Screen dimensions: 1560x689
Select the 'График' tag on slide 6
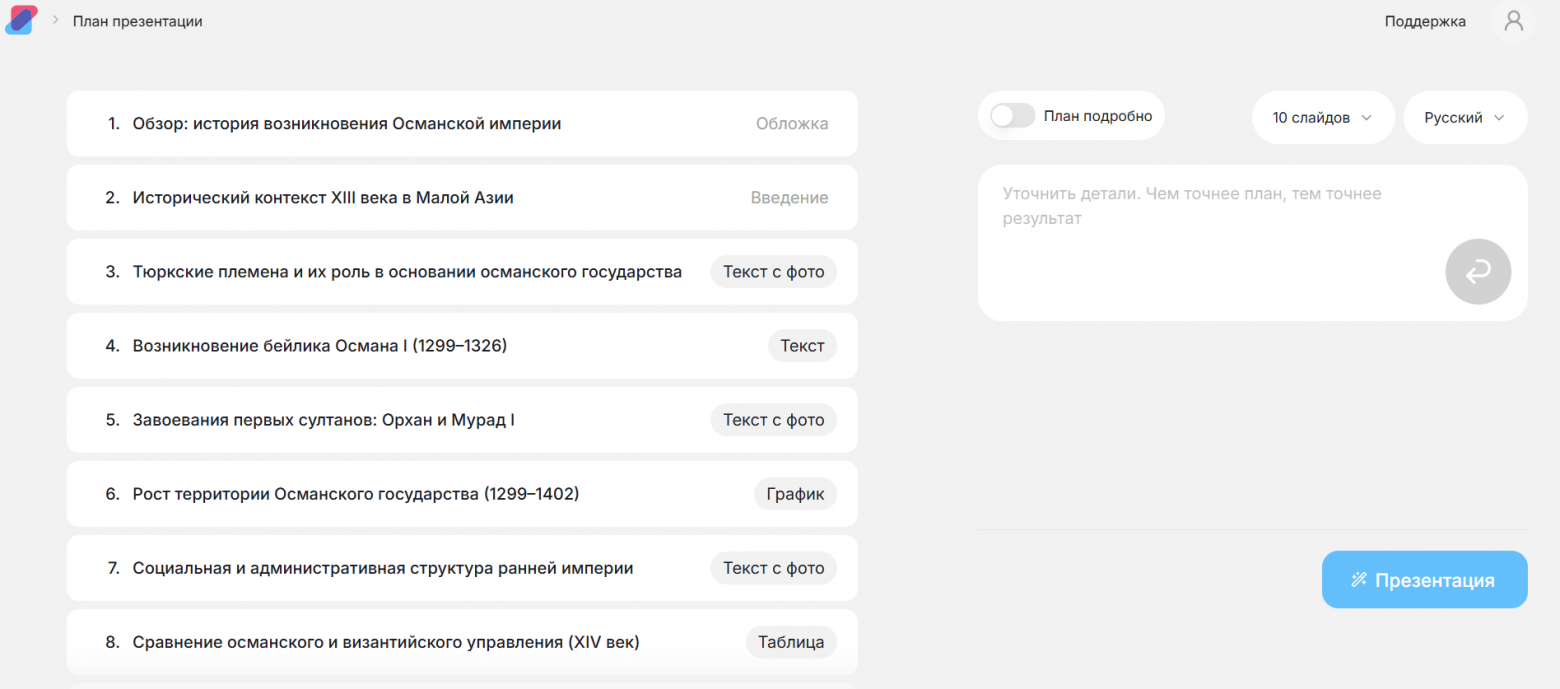tap(795, 494)
